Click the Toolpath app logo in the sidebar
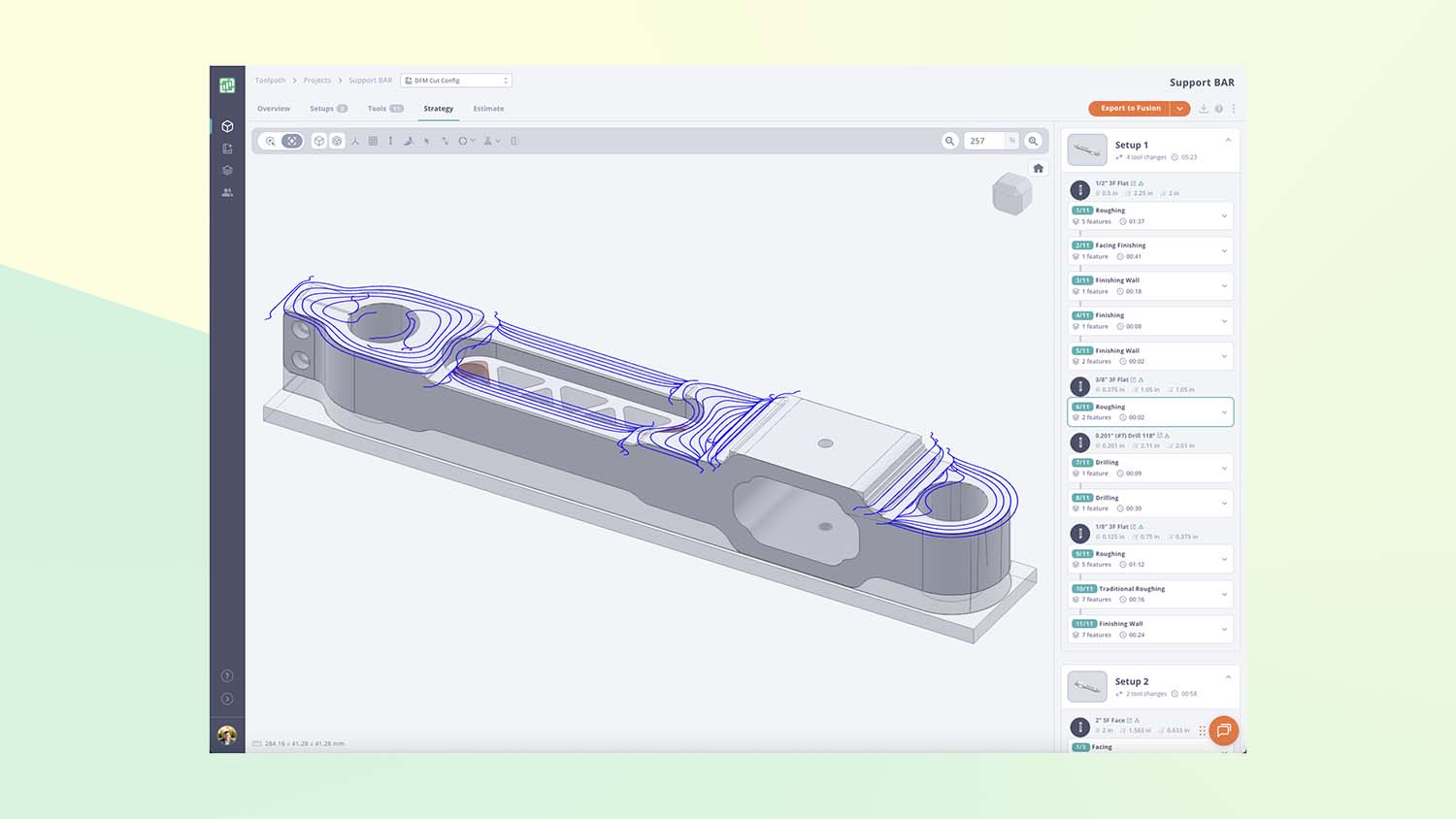Screen dimensions: 1456x819 click(227, 85)
